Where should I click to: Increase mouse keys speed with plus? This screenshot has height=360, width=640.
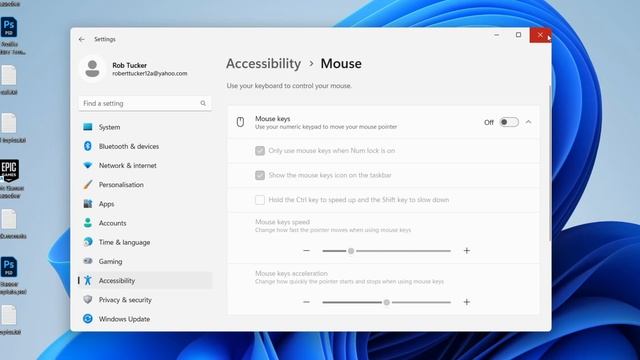467,251
